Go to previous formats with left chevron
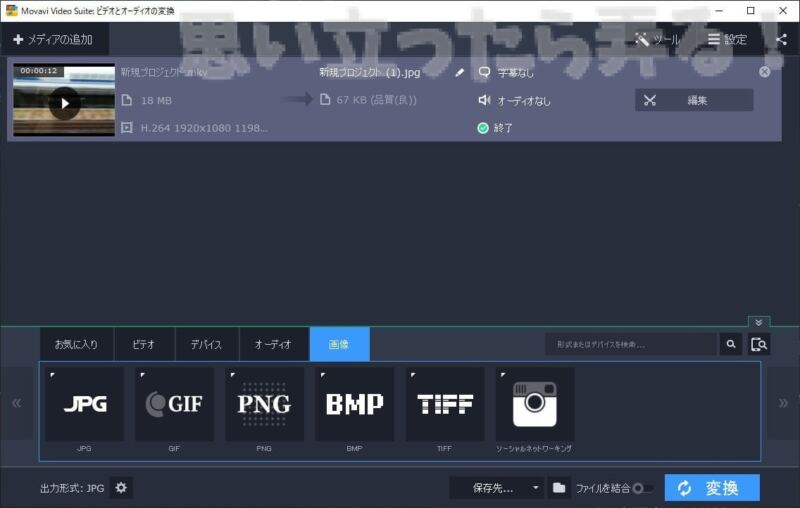Viewport: 800px width, 508px height. (x=17, y=403)
